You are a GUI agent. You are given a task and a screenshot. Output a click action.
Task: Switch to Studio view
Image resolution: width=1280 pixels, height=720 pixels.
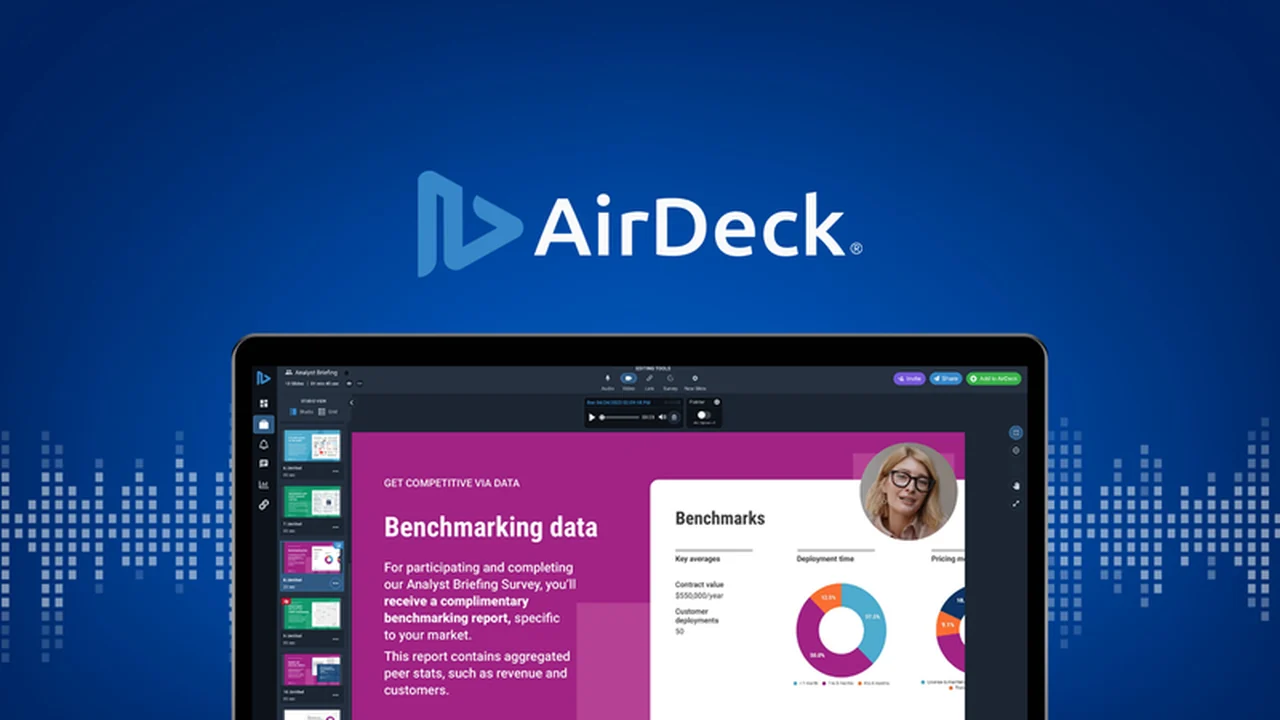click(301, 411)
